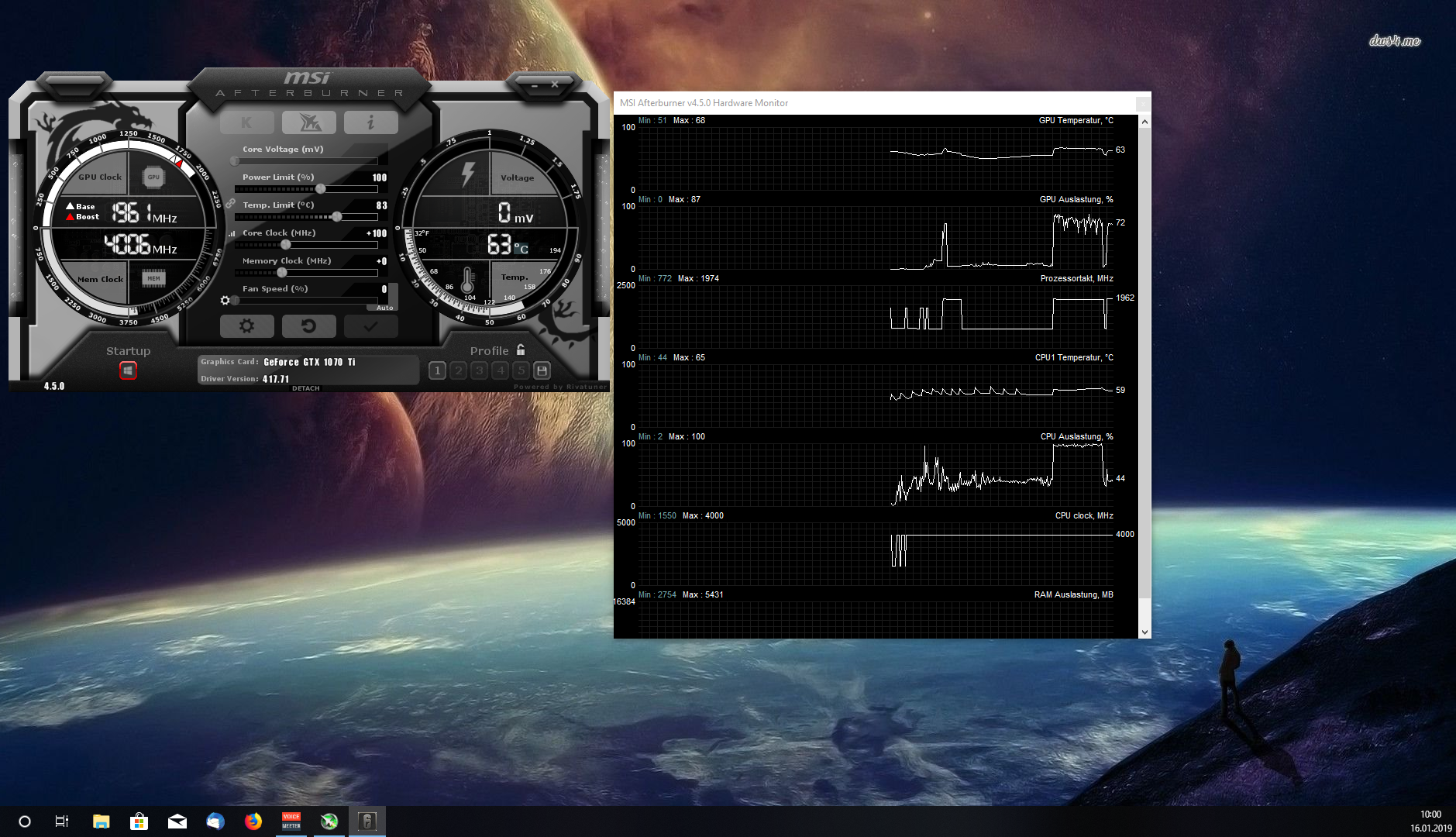This screenshot has height=837, width=1456.
Task: Open the curve editor icon beside Core Clock
Action: point(231,233)
